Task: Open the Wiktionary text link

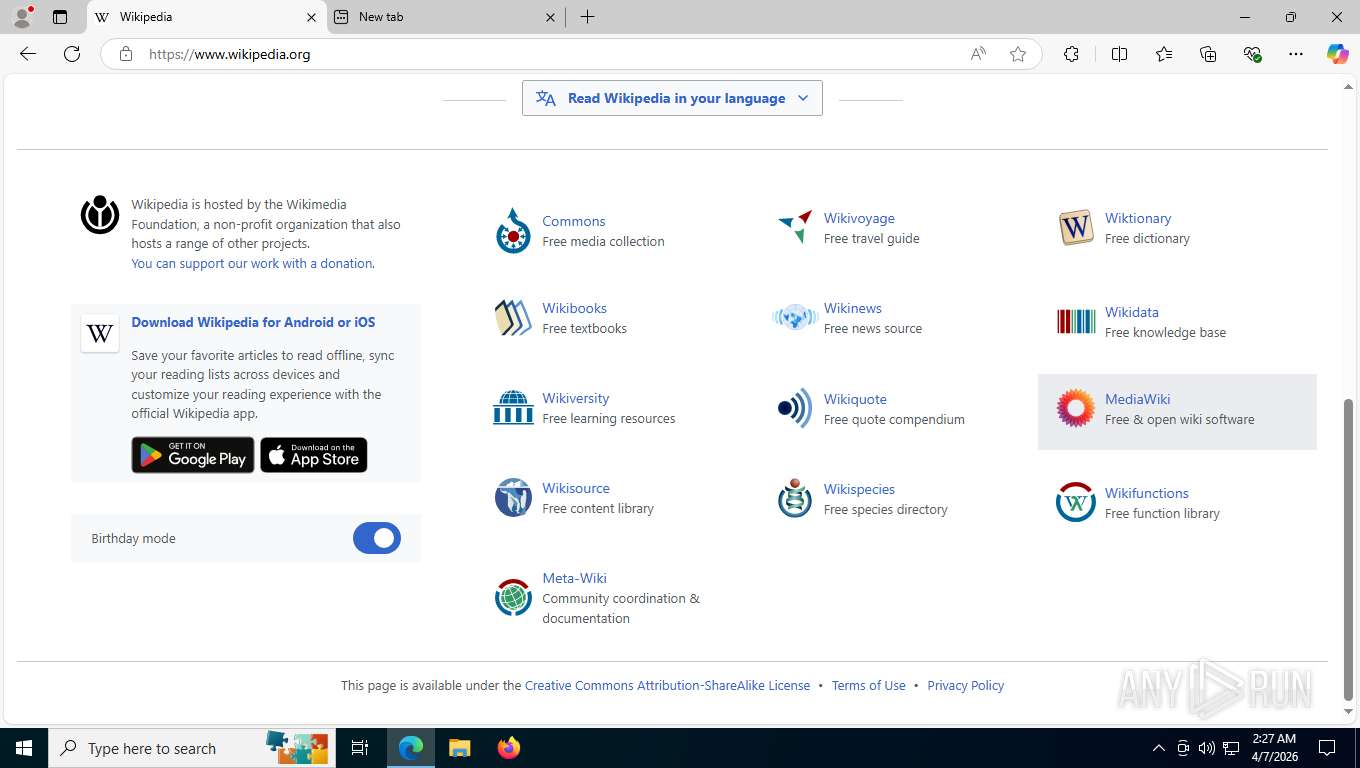Action: (1138, 218)
